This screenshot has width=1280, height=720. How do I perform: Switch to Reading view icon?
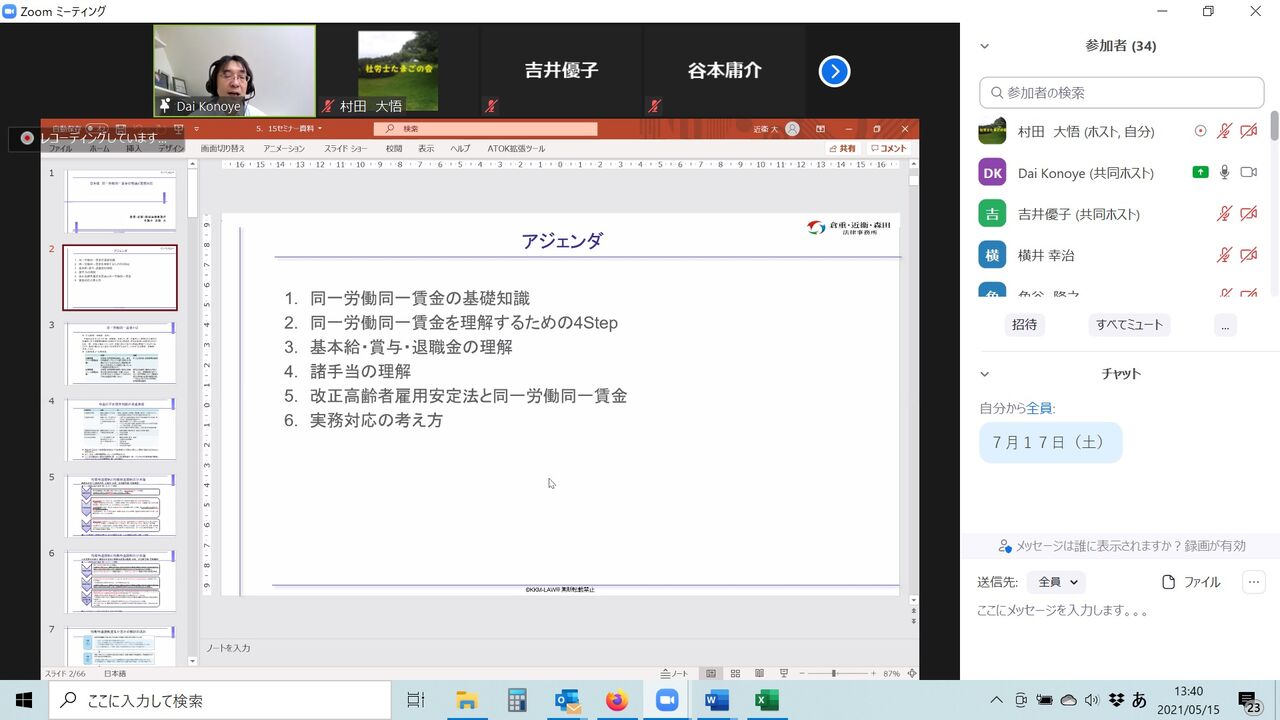759,674
